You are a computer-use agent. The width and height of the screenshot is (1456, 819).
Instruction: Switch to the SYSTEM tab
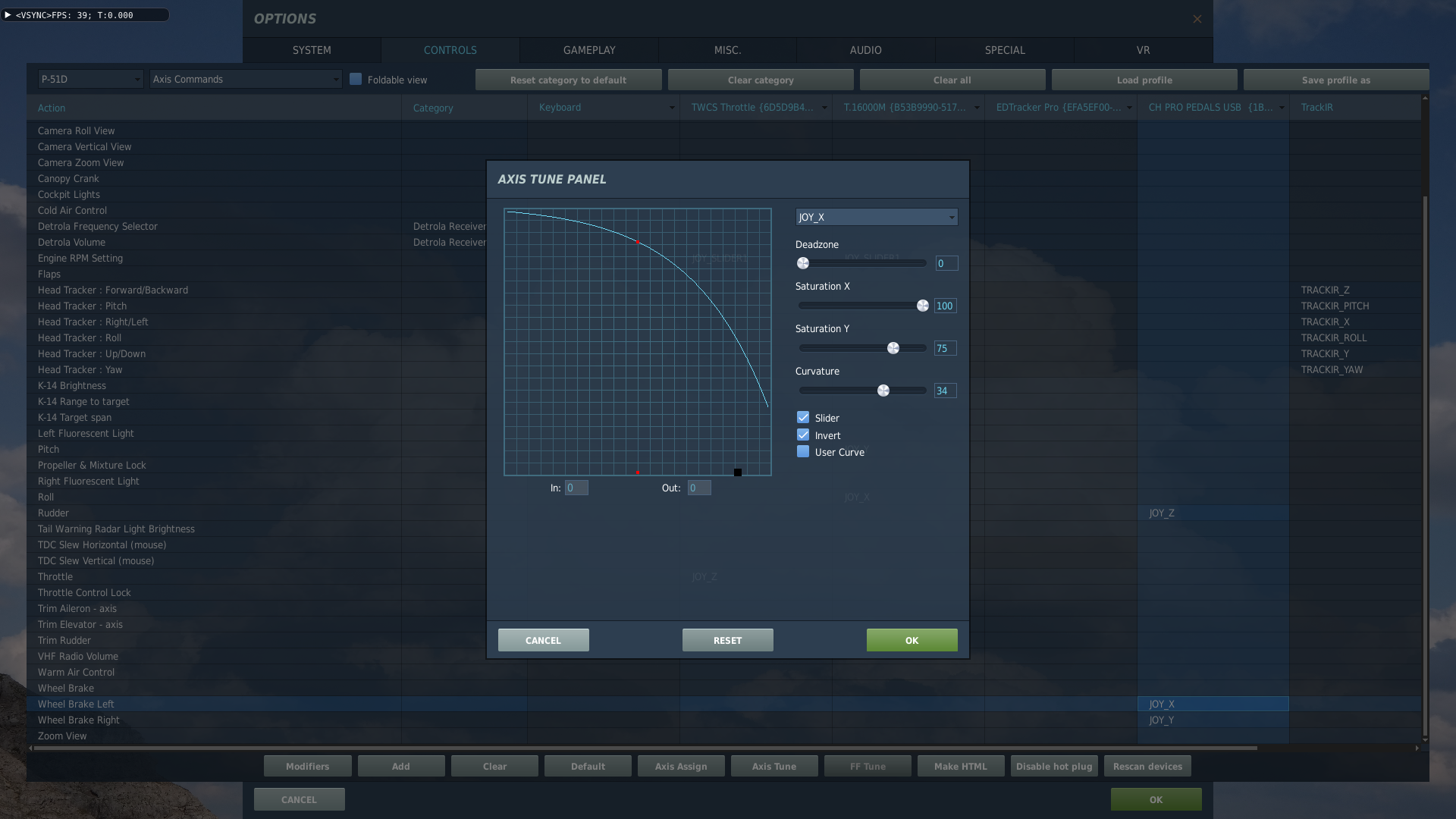[x=312, y=50]
